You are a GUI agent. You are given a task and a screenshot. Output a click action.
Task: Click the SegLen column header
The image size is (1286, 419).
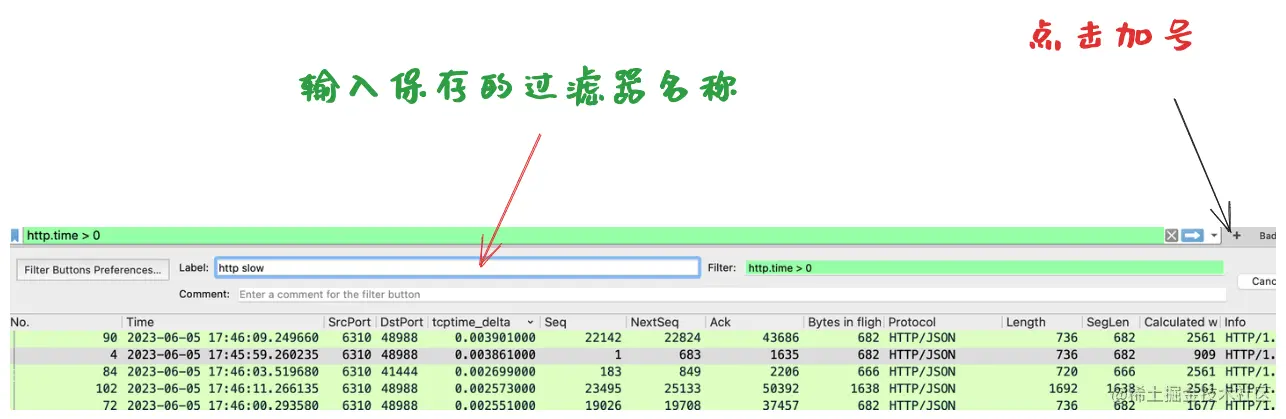point(1113,322)
